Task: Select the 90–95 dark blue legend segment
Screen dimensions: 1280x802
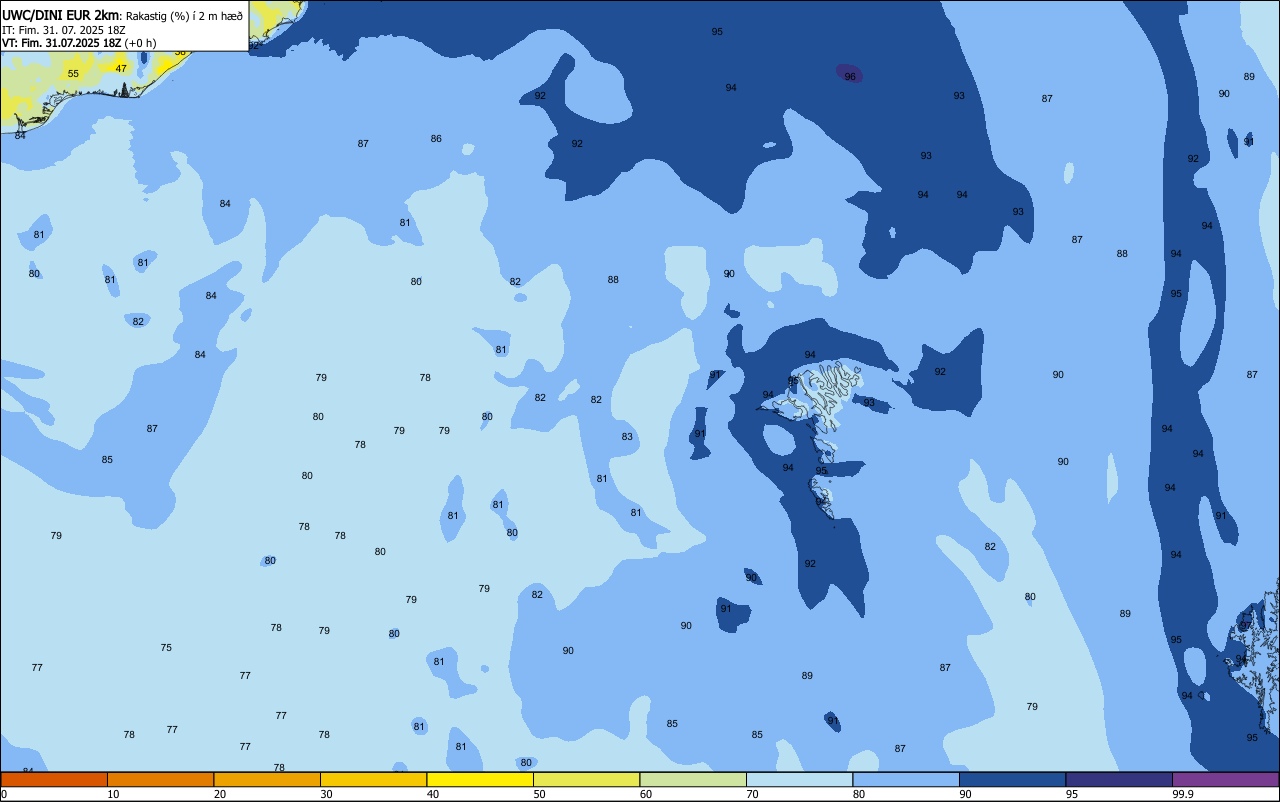Action: coord(1012,779)
